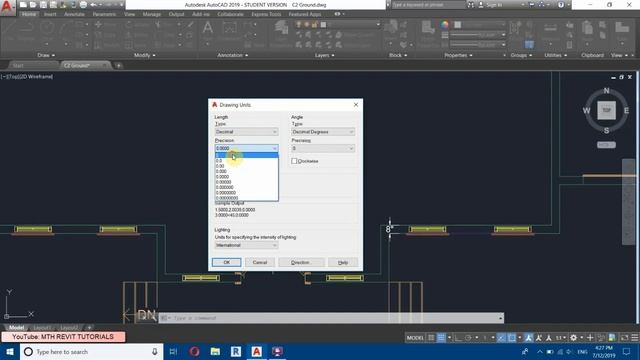
Task: Click the Match Properties icon in Properties panel
Action: point(428,28)
